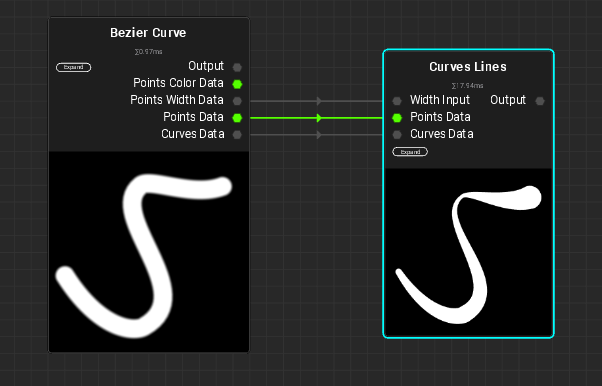Select the gray Curves Data connection wire
The width and height of the screenshot is (602, 386).
(317, 134)
